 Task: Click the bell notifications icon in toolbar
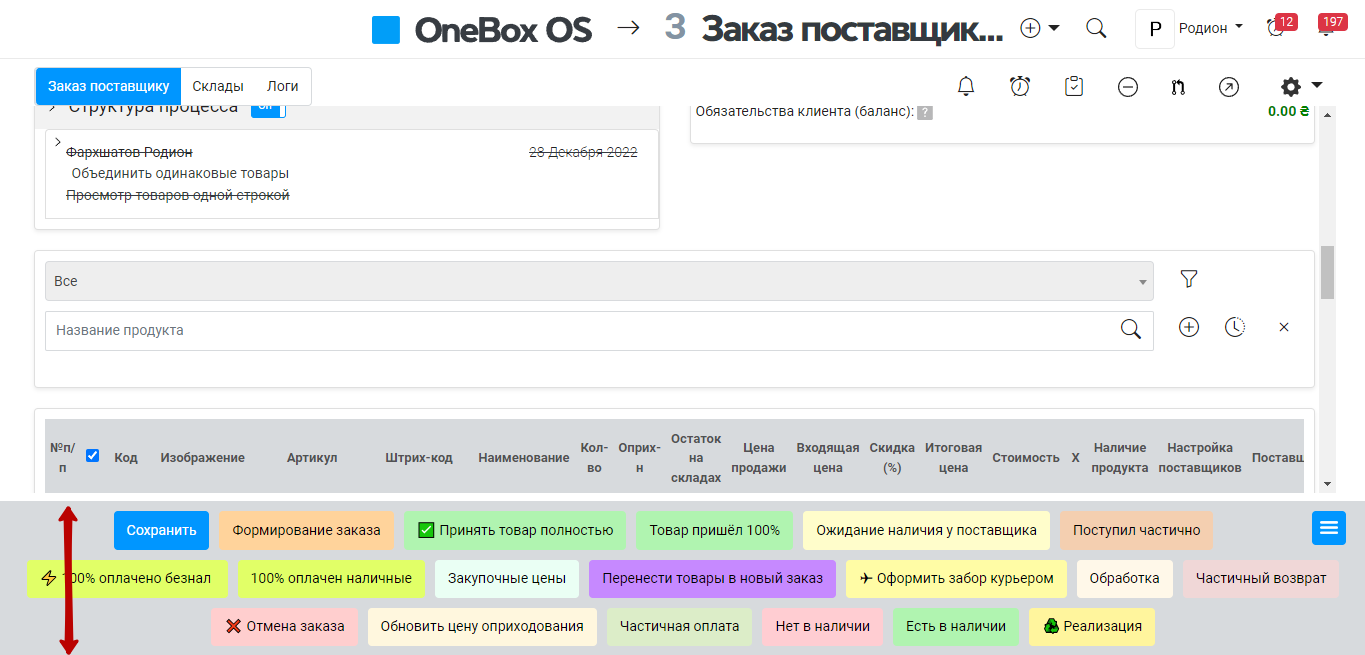(966, 87)
